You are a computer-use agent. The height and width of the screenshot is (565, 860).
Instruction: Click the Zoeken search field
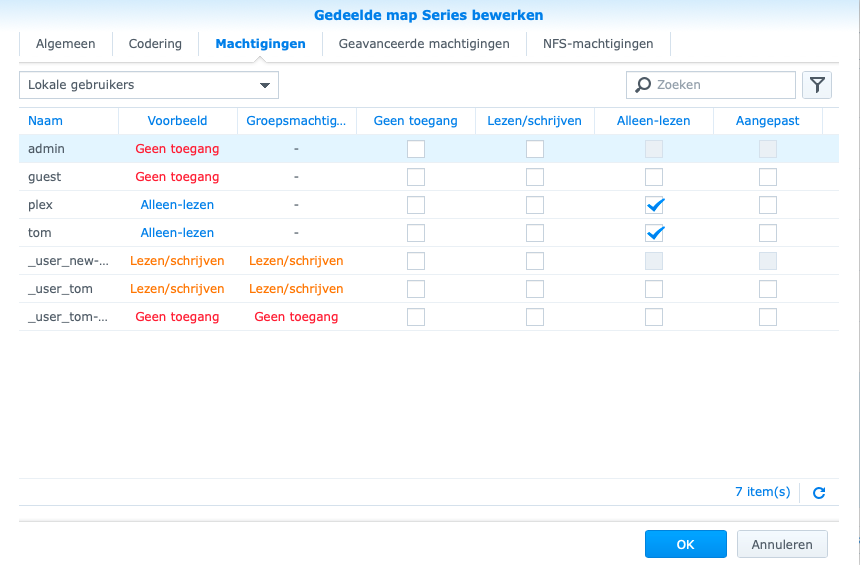tap(711, 85)
